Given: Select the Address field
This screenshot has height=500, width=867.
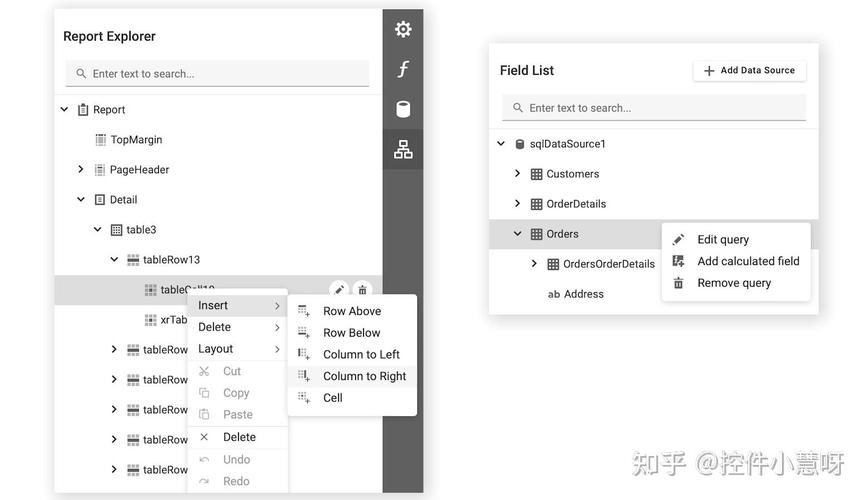Looking at the screenshot, I should click(x=584, y=294).
